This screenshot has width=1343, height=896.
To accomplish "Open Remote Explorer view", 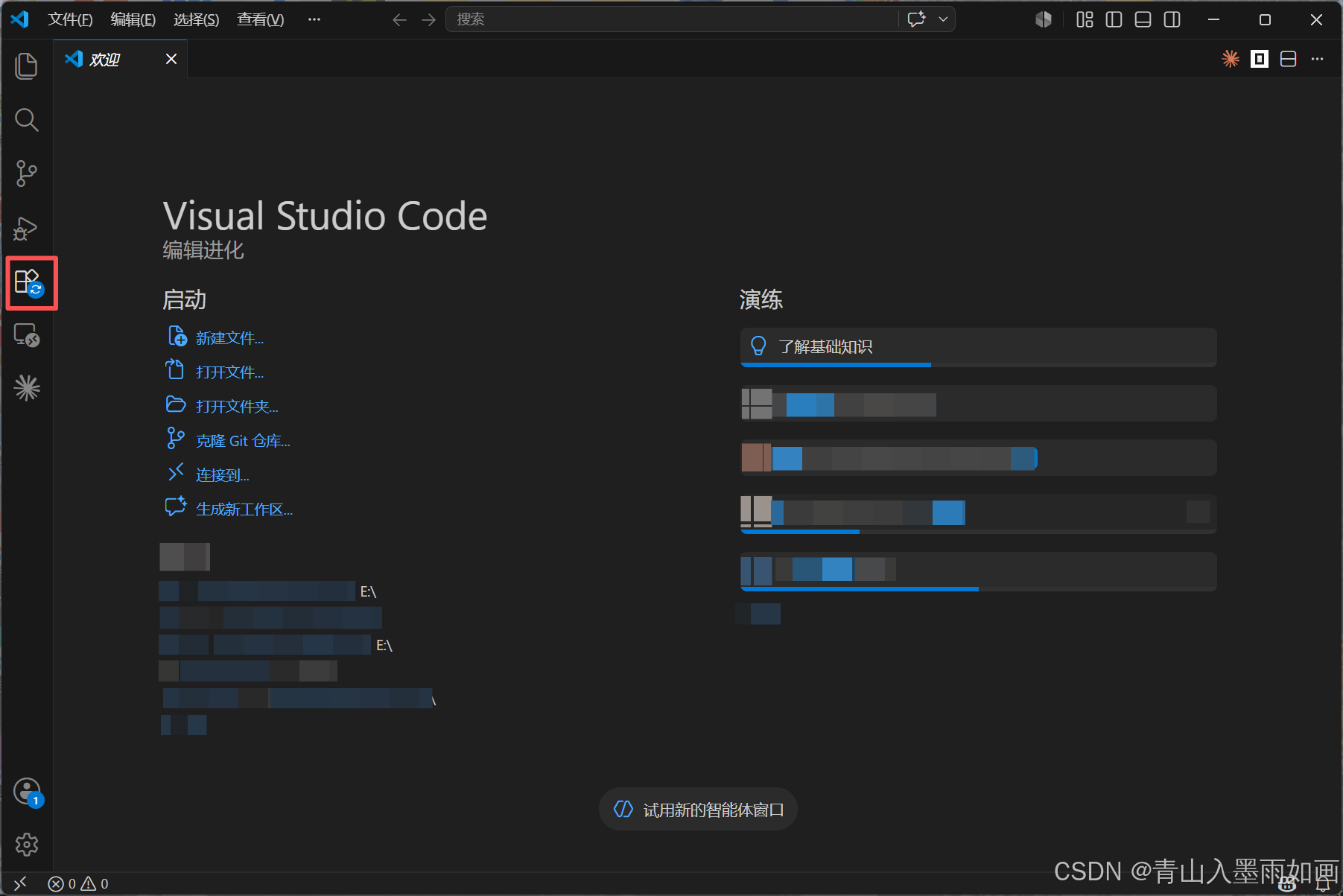I will (27, 335).
